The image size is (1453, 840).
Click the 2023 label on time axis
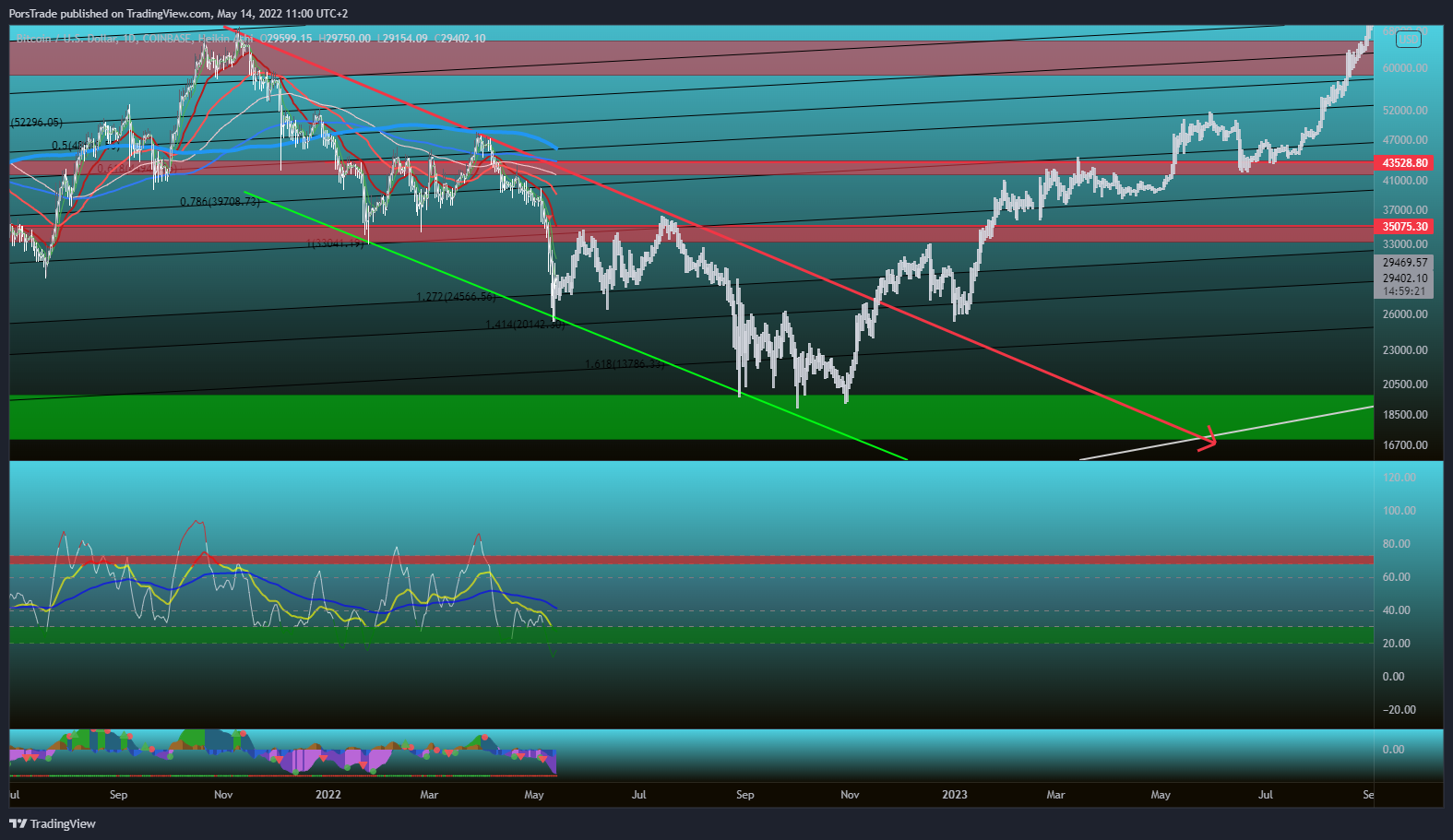click(955, 795)
